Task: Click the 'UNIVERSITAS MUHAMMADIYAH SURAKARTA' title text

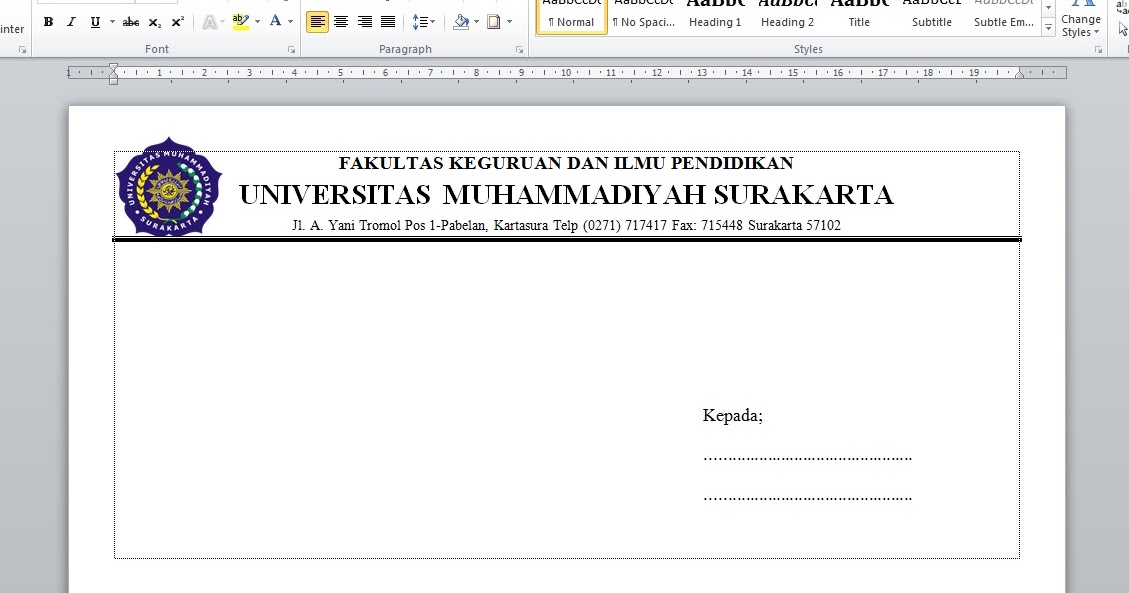Action: click(566, 195)
